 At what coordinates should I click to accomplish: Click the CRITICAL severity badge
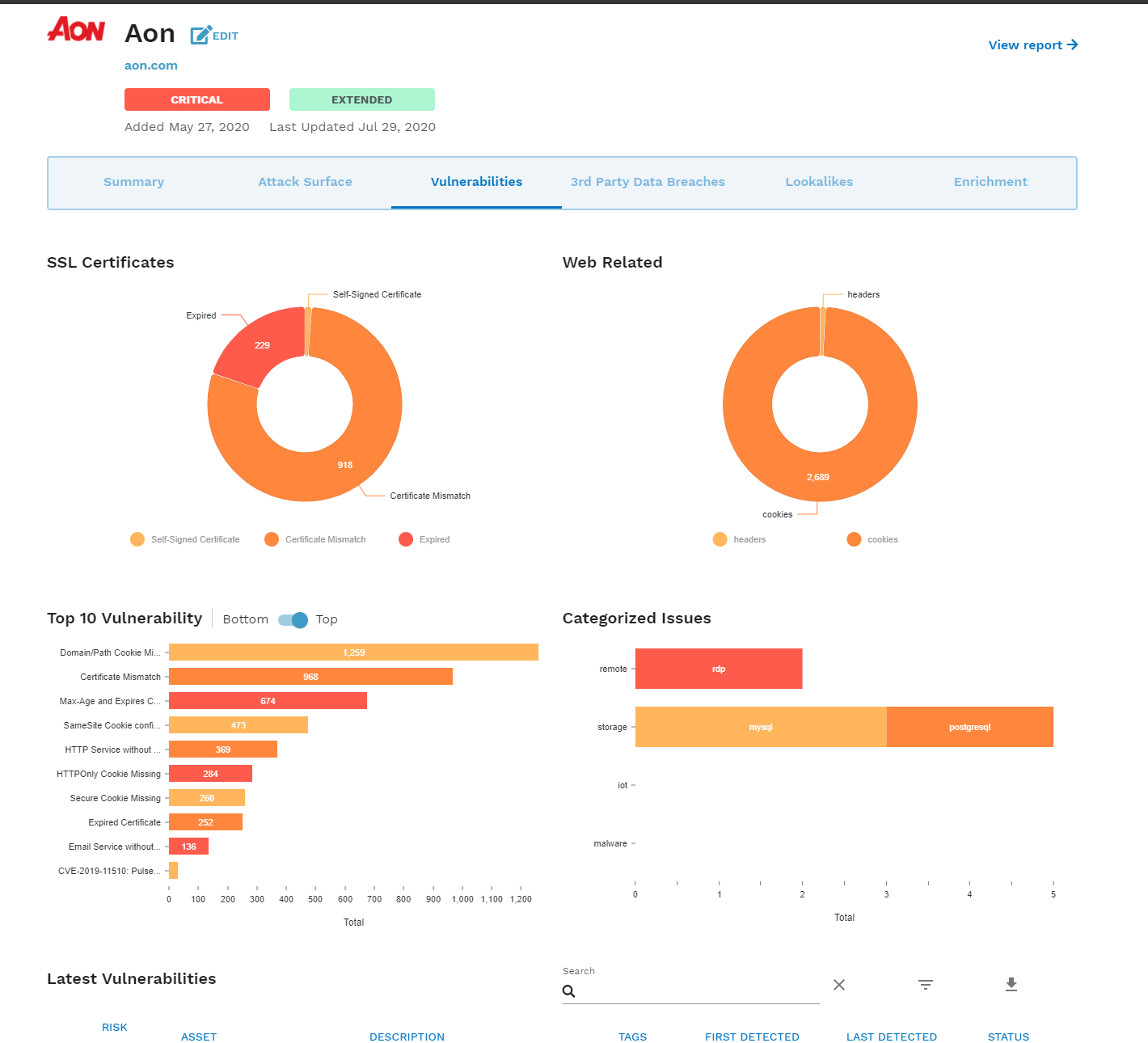click(x=196, y=99)
